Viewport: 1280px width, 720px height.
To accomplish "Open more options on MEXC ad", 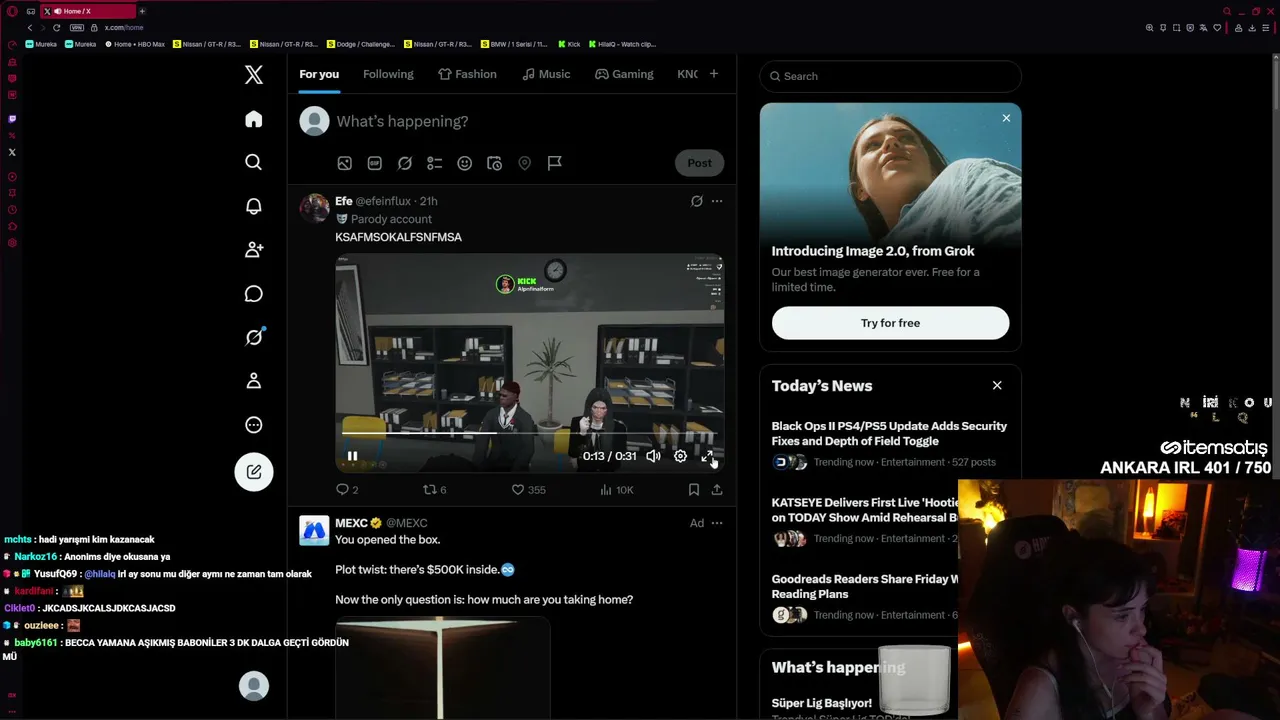I will point(717,523).
